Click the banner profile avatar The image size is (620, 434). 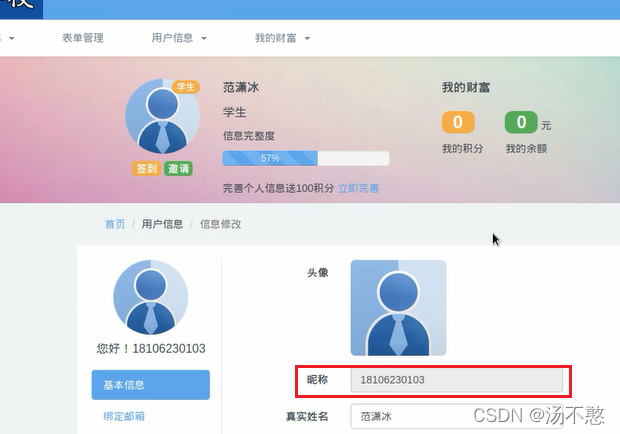(163, 116)
